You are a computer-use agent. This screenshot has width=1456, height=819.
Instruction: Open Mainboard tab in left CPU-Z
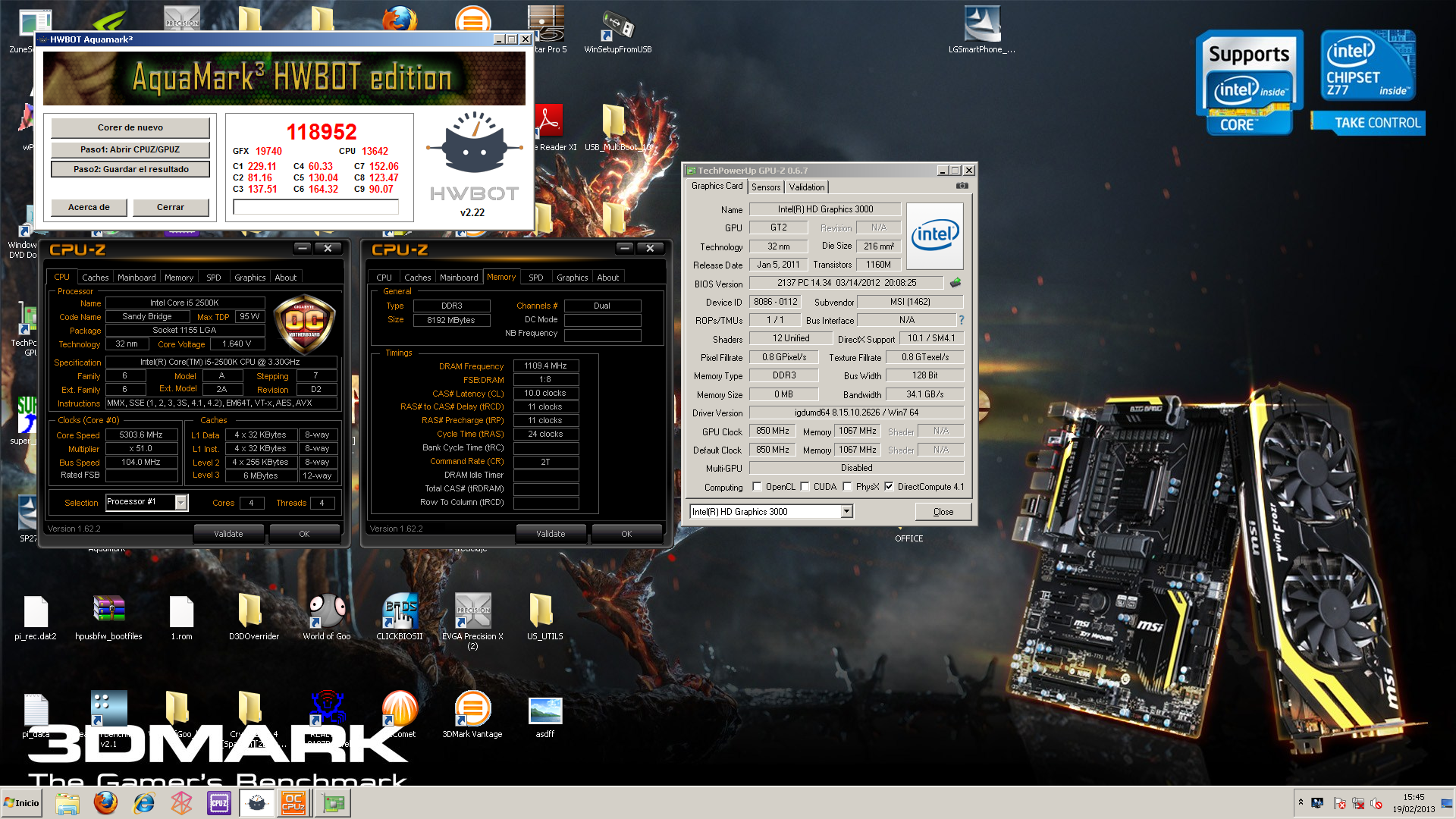[136, 278]
